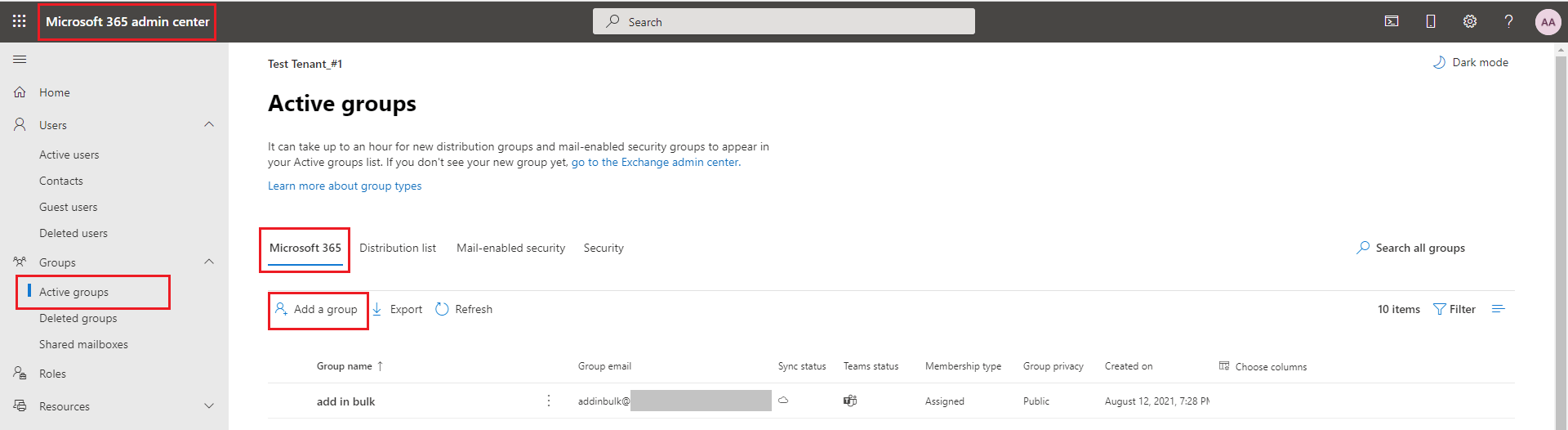Screen dimensions: 1568x430
Task: Click the Add a group person icon
Action: 281,308
